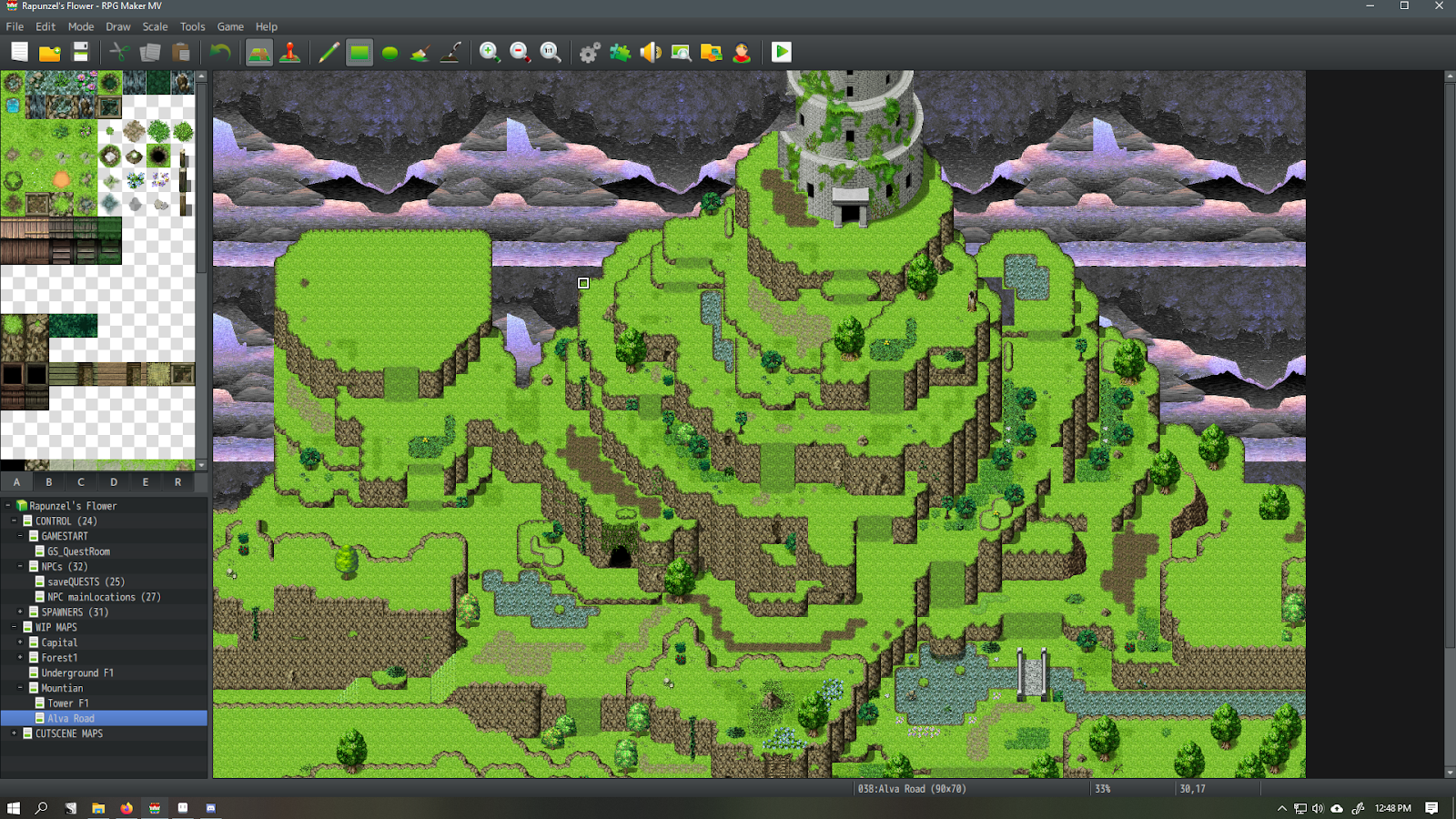The width and height of the screenshot is (1456, 819).
Task: Open the Windows Start menu
Action: (x=14, y=808)
